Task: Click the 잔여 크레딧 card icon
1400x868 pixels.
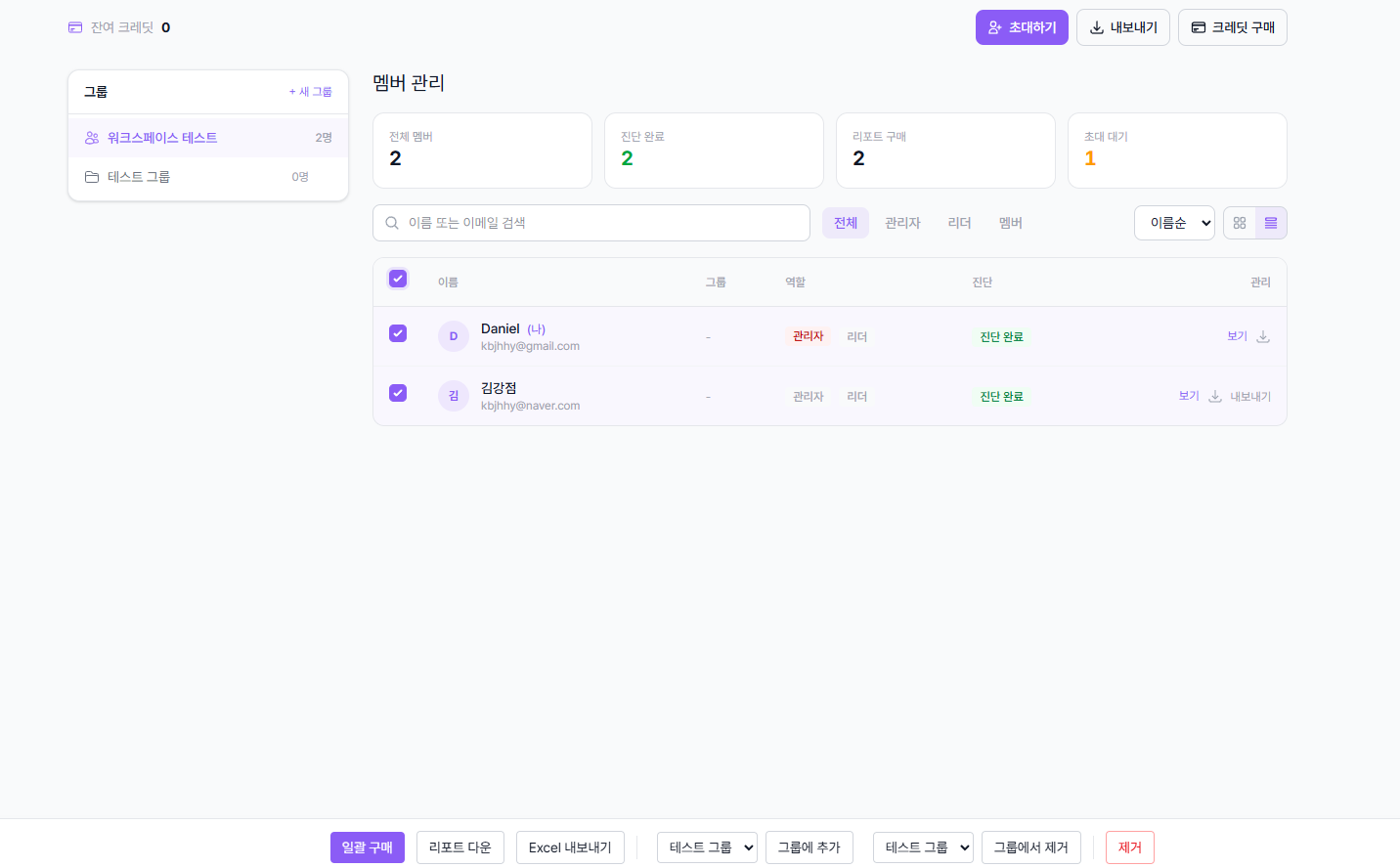Action: point(75,27)
